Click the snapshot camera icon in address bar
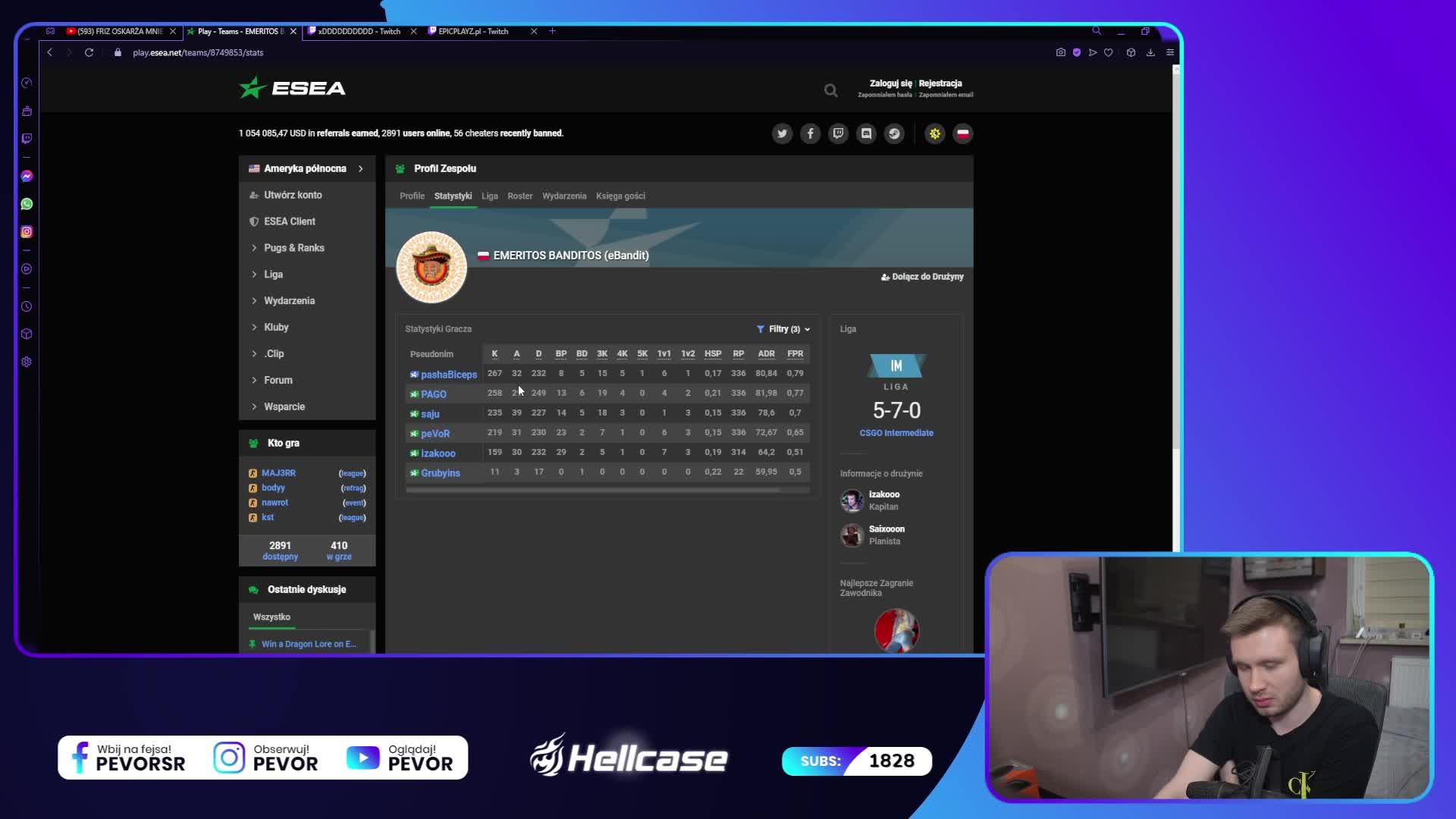This screenshot has height=819, width=1456. point(1060,52)
